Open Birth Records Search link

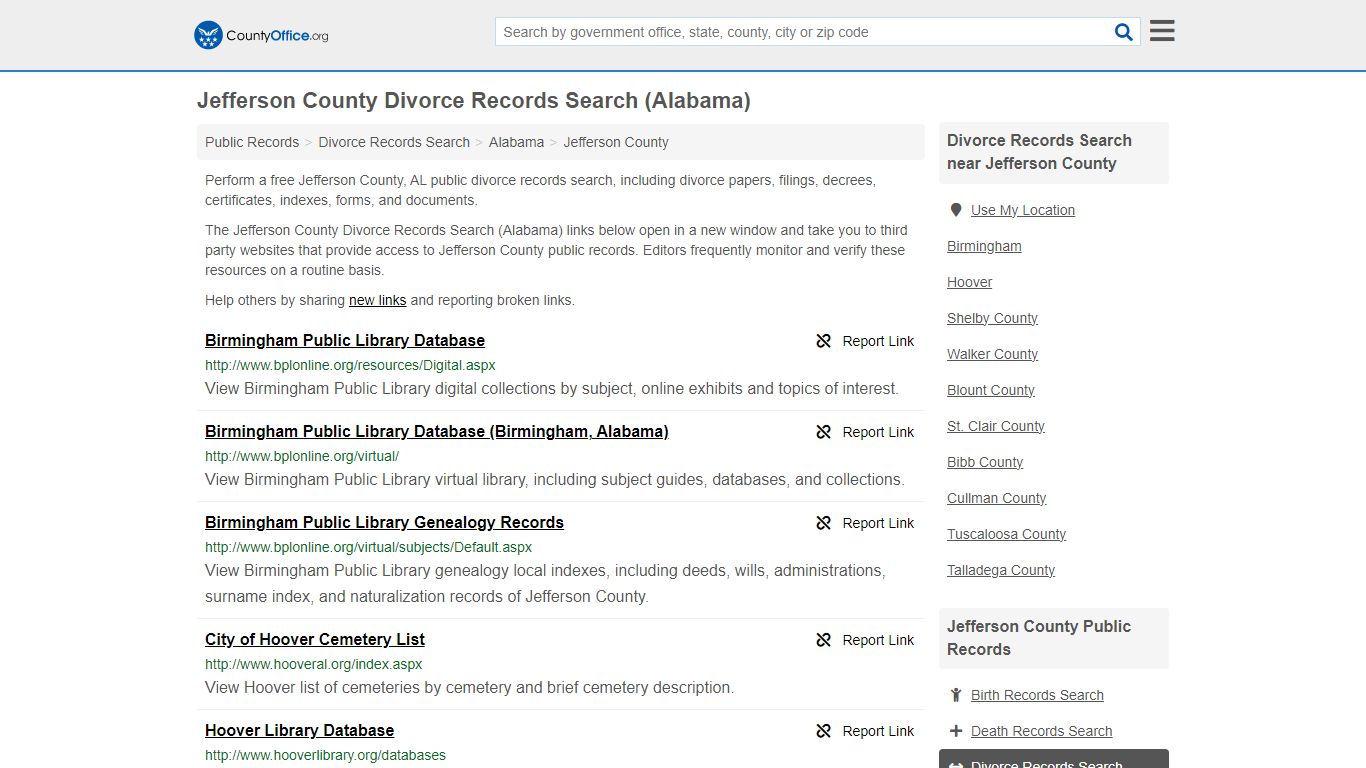pos(1037,695)
